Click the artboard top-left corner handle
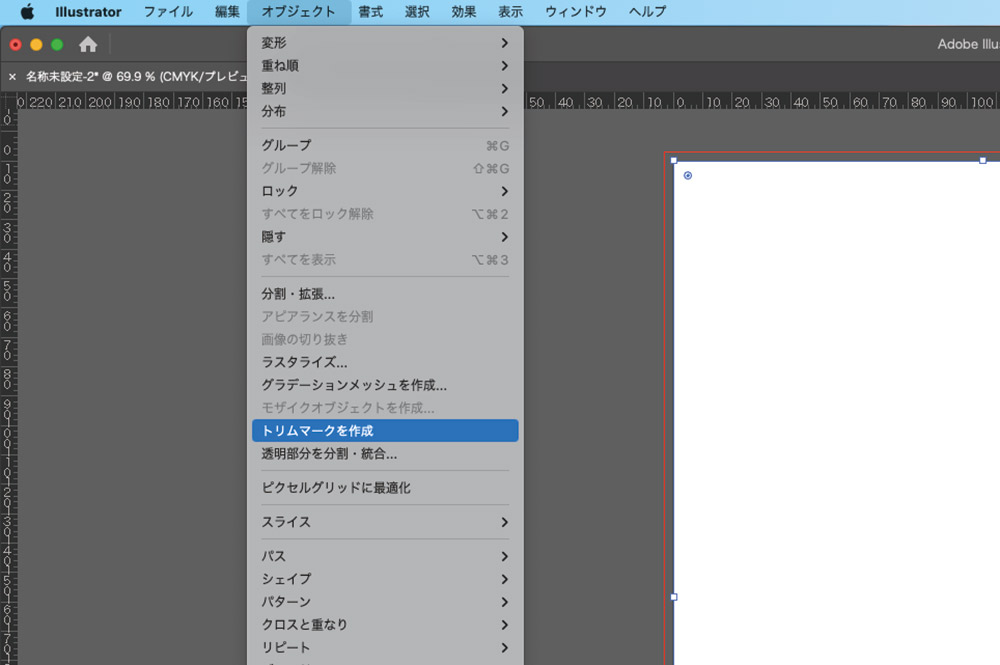 tap(674, 160)
